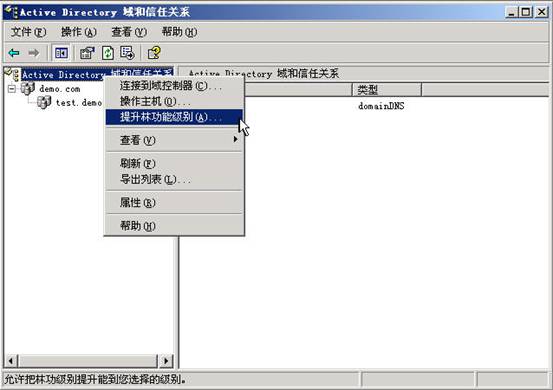This screenshot has height=390, width=553.
Task: Open the 帮助(H) menu in the menu bar
Action: [x=179, y=32]
